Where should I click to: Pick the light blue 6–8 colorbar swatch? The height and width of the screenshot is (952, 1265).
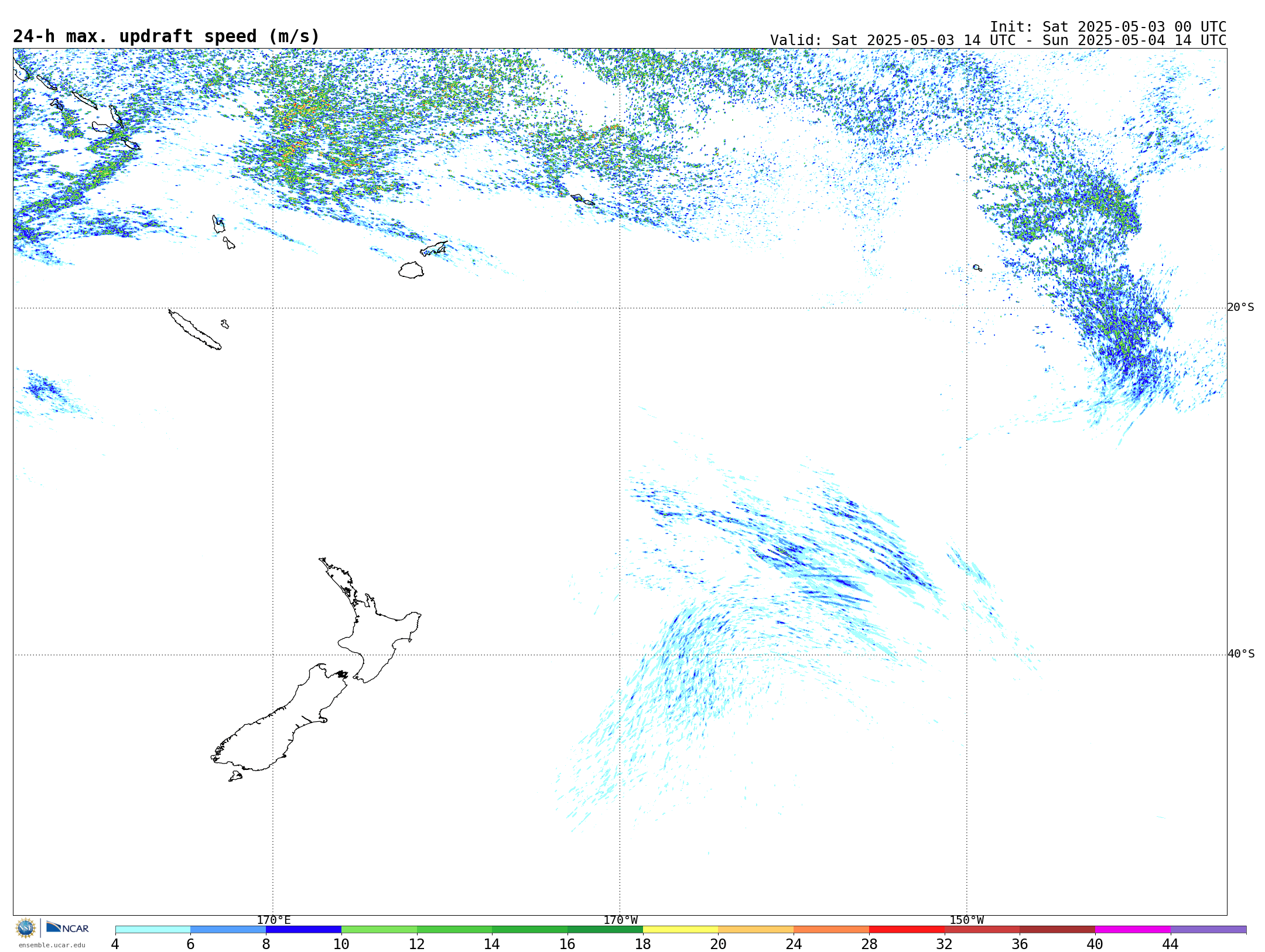click(x=228, y=929)
